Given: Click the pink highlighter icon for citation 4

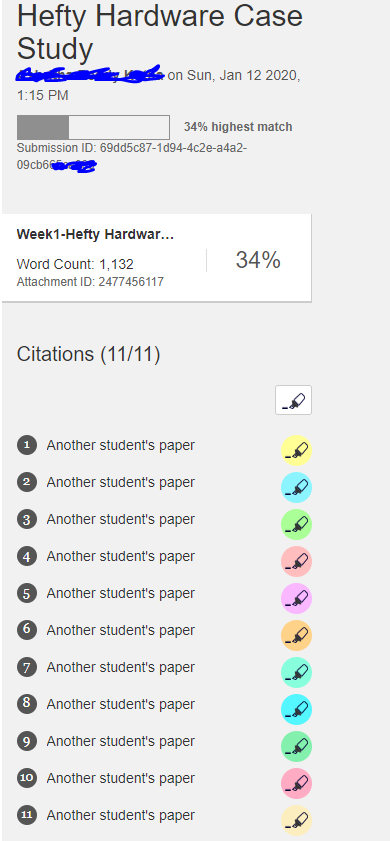Looking at the screenshot, I should [x=296, y=561].
